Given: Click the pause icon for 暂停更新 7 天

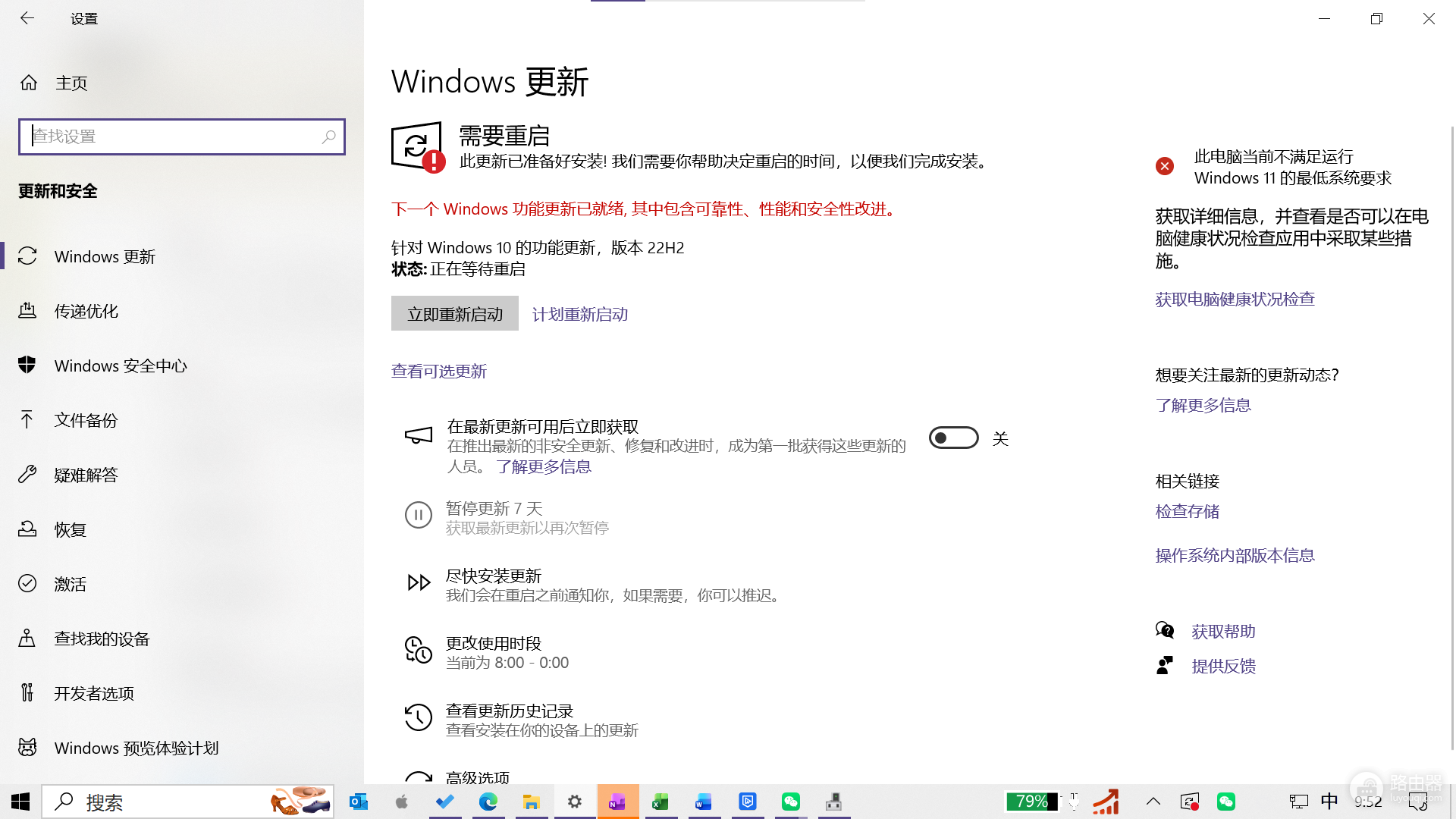Looking at the screenshot, I should (x=419, y=515).
